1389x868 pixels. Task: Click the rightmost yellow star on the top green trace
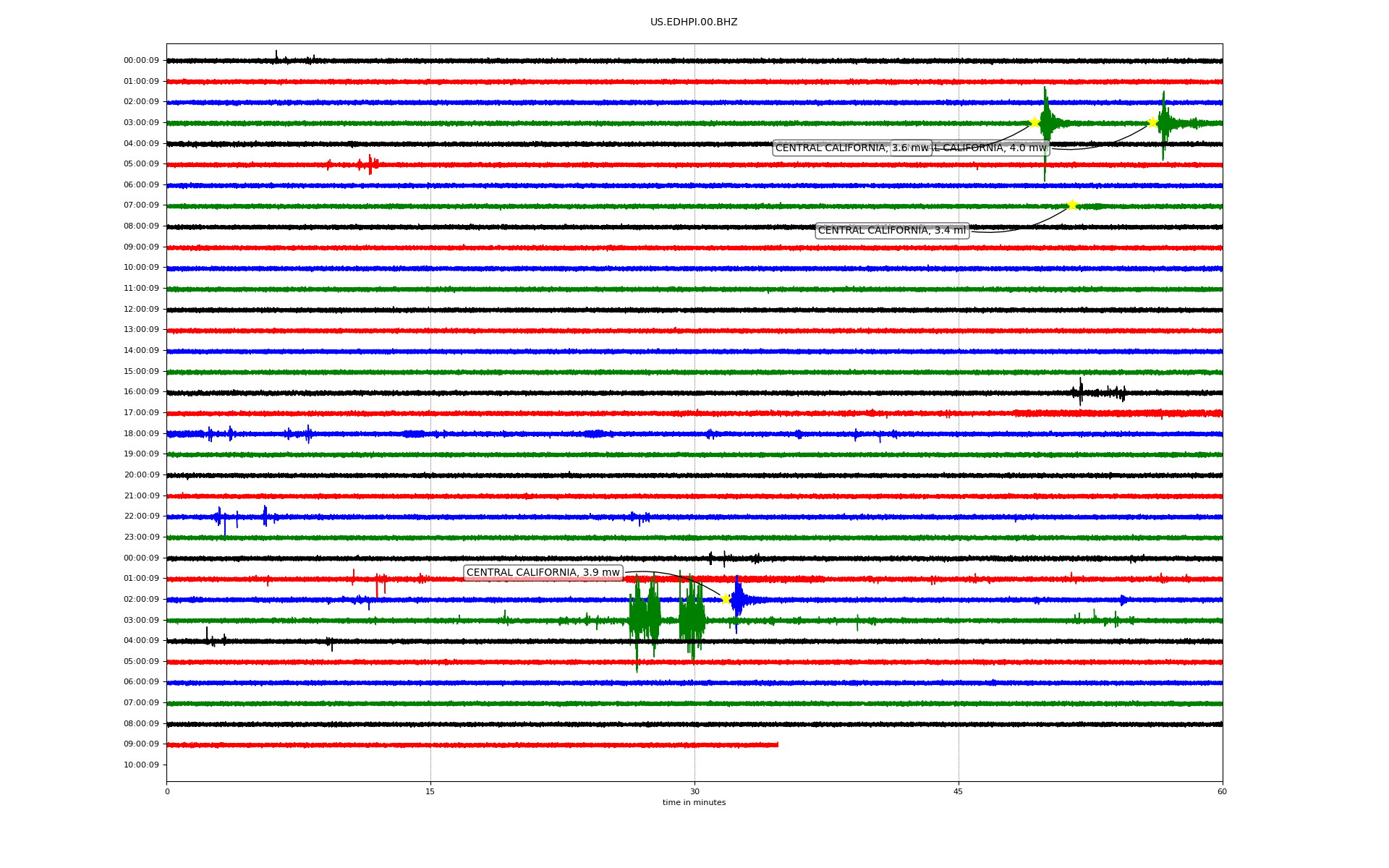(1152, 122)
